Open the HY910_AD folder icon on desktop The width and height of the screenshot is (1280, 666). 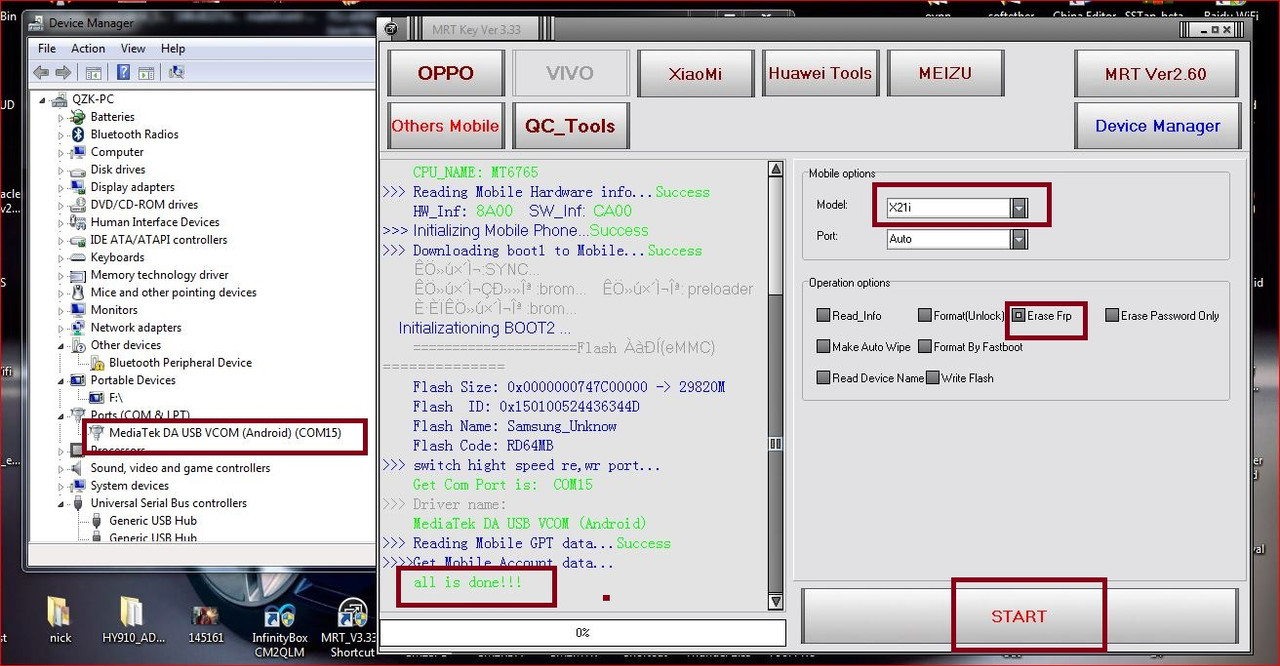[x=131, y=612]
